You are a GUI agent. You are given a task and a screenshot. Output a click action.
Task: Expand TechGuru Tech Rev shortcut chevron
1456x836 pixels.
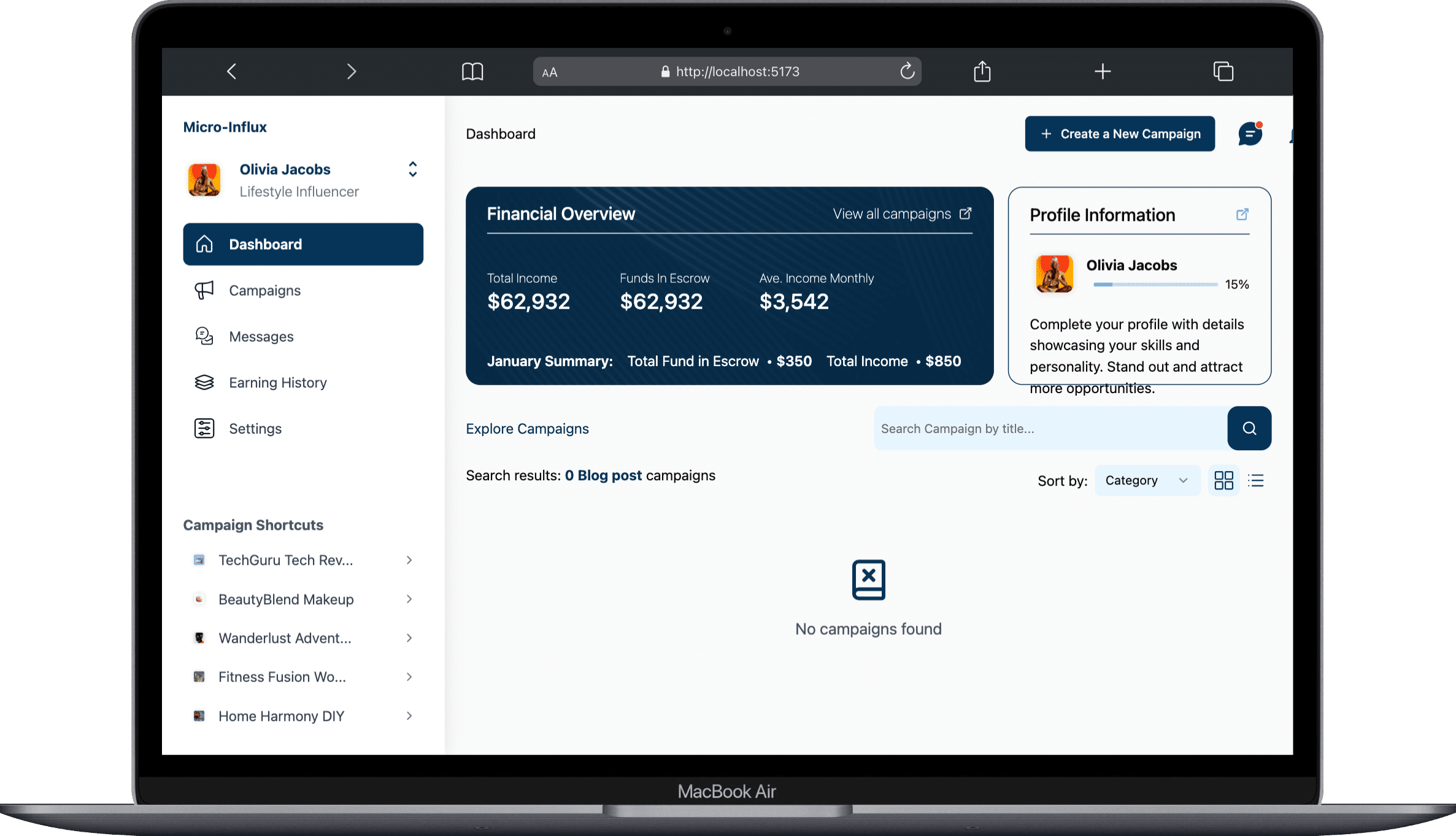pos(409,560)
